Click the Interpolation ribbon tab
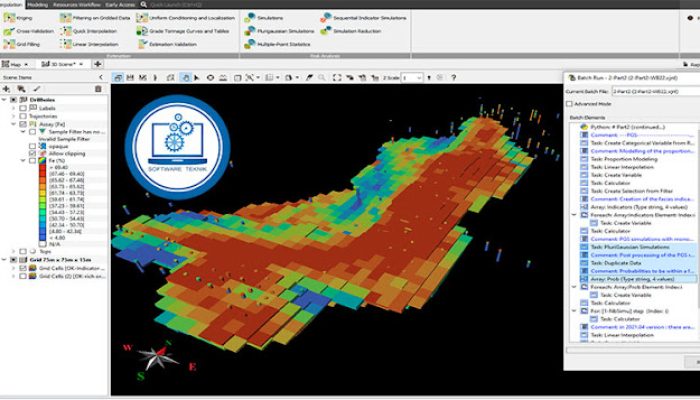 (x=11, y=4)
